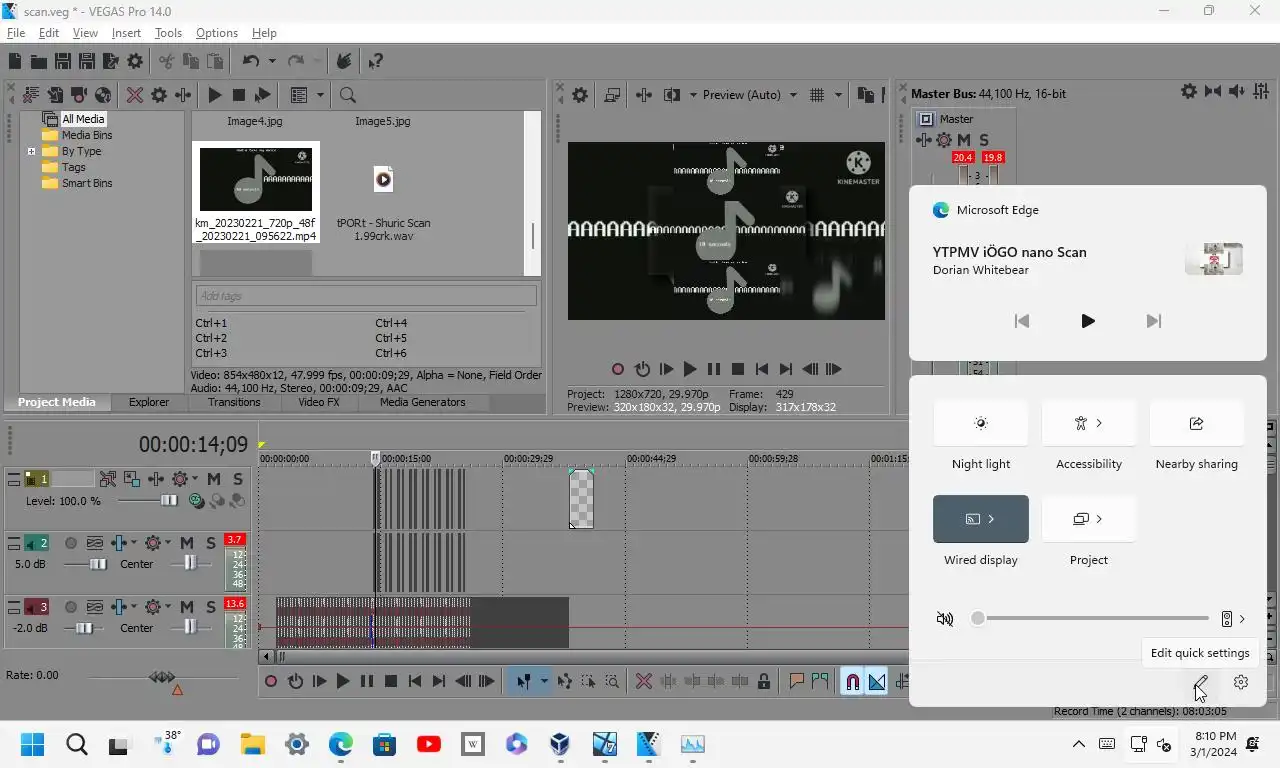Viewport: 1280px width, 768px height.
Task: Play the Edge media in quick settings
Action: coord(1088,321)
